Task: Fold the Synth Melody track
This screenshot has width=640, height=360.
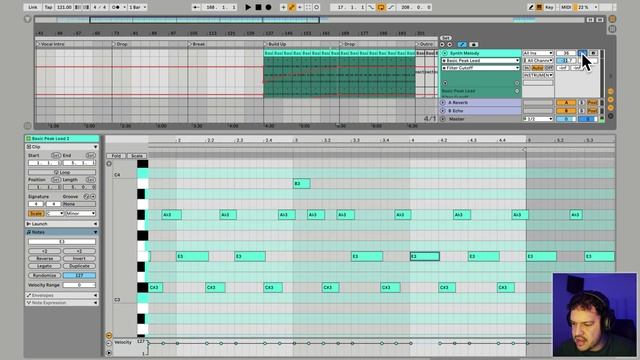Action: (x=444, y=53)
